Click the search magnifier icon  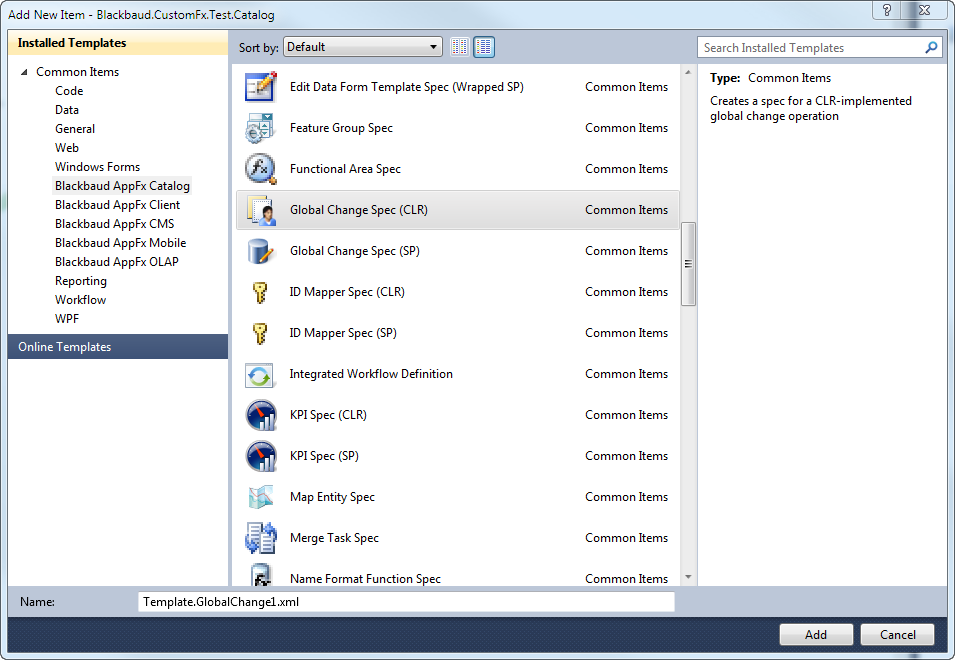pyautogui.click(x=931, y=47)
